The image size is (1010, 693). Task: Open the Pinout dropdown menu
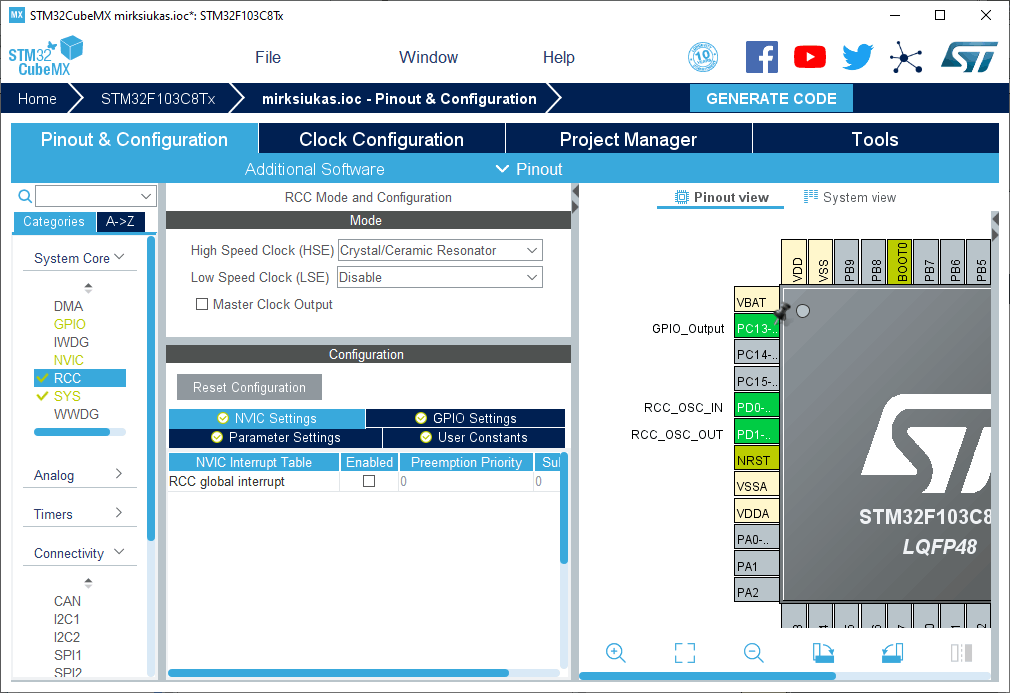(529, 169)
